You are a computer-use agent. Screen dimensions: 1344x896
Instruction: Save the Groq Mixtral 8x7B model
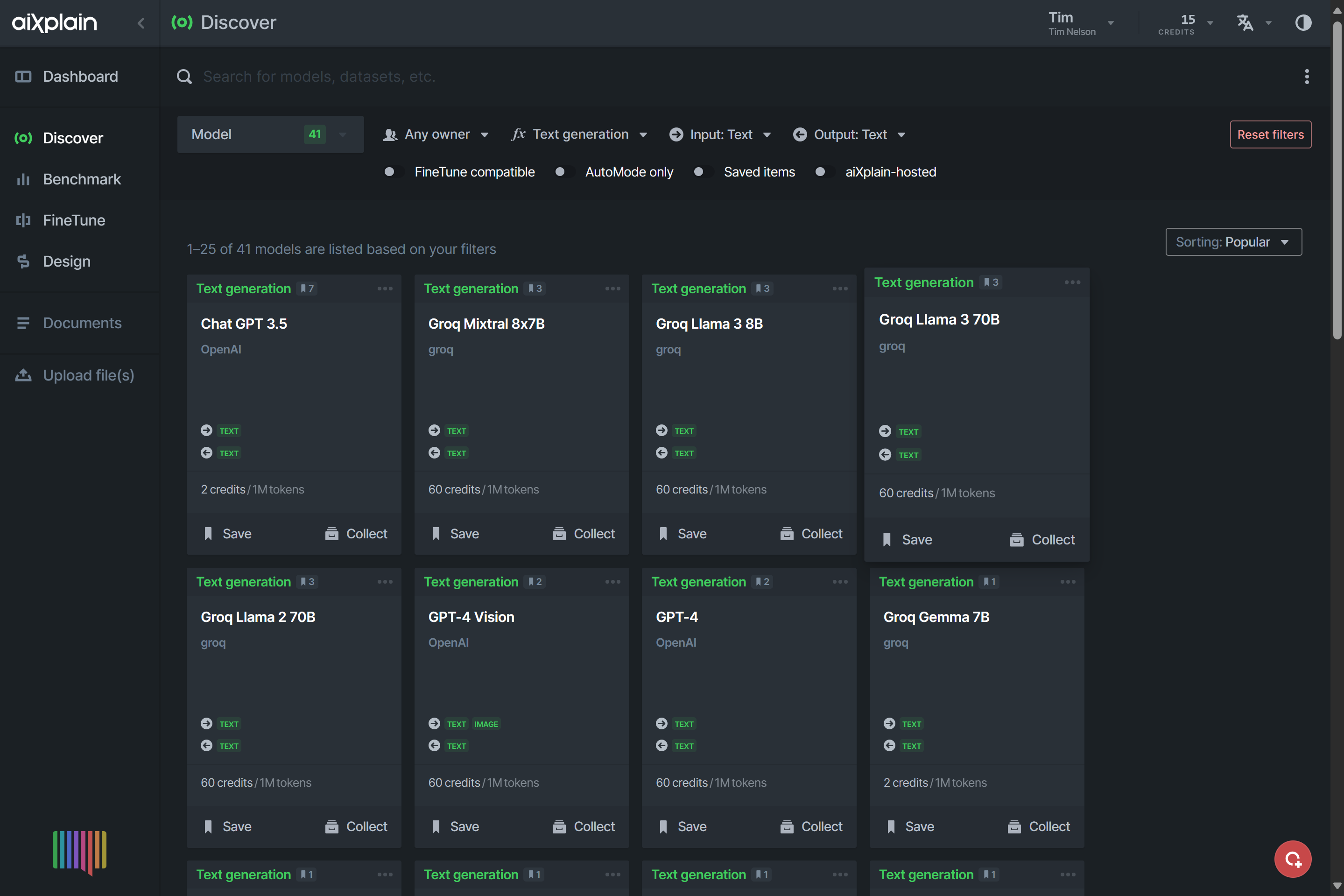click(455, 534)
